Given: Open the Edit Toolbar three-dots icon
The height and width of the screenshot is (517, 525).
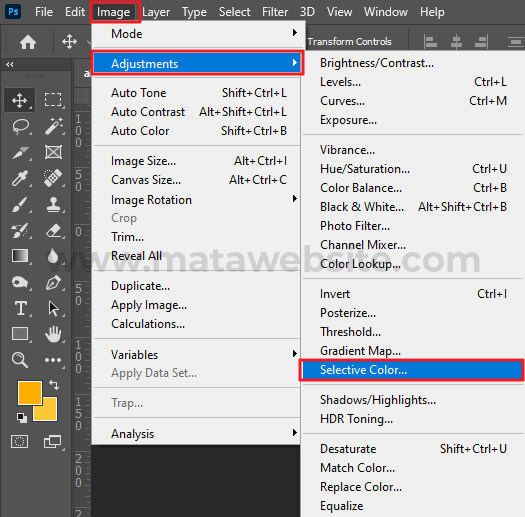Looking at the screenshot, I should tap(53, 360).
